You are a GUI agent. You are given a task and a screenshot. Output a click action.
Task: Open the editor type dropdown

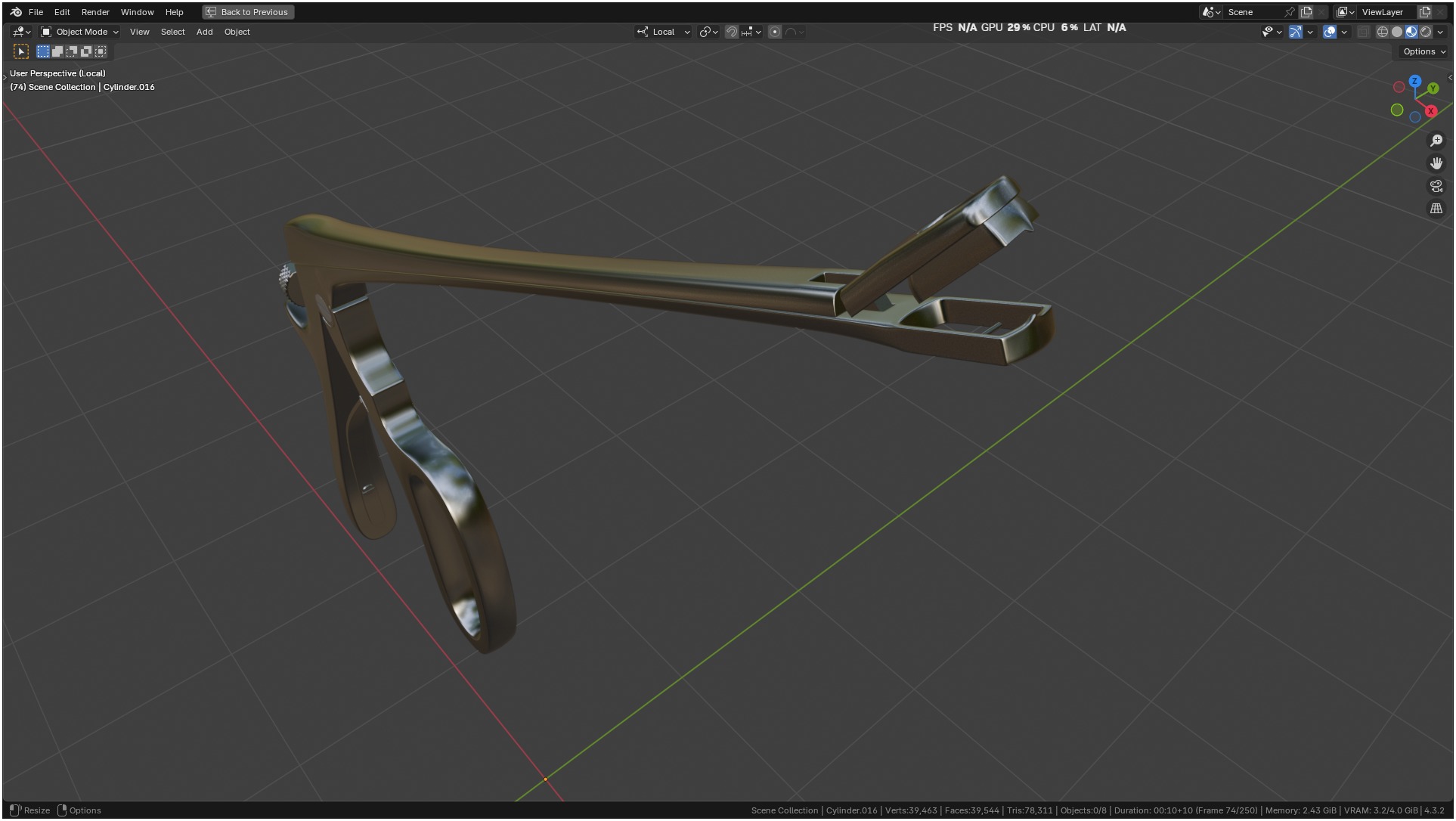pos(21,32)
